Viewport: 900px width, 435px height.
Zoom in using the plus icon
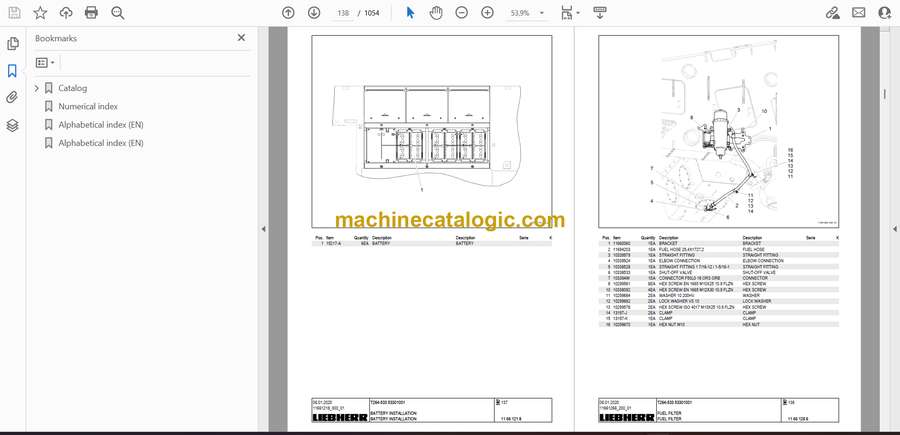coord(487,13)
